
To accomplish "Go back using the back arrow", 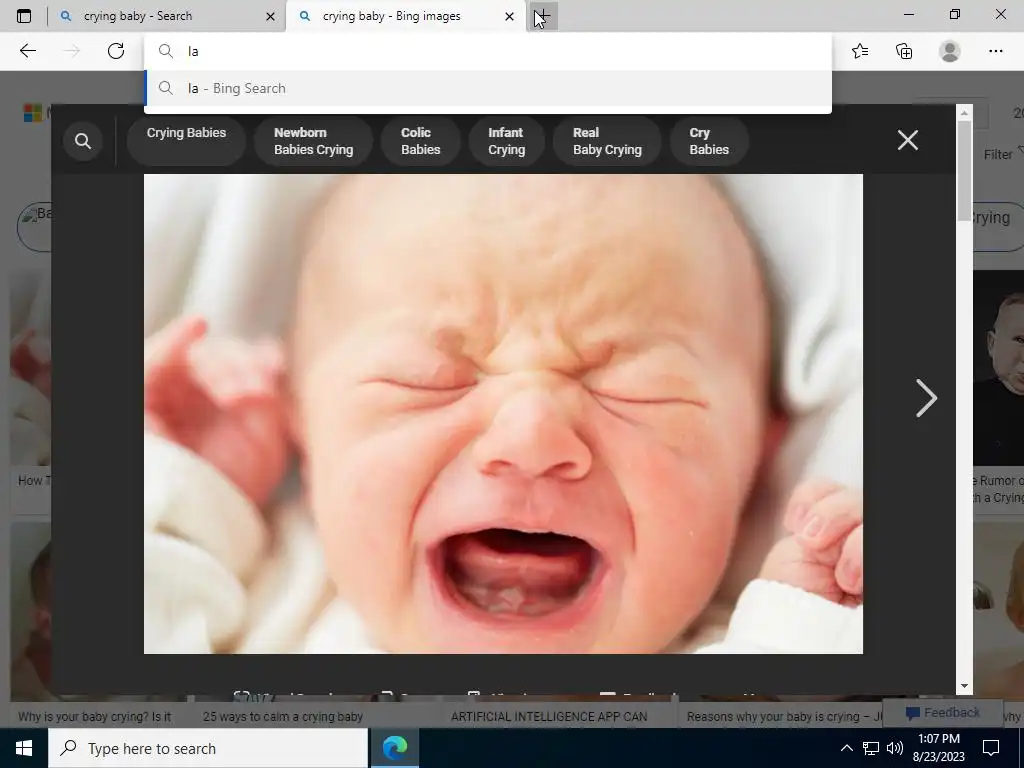I will point(27,51).
